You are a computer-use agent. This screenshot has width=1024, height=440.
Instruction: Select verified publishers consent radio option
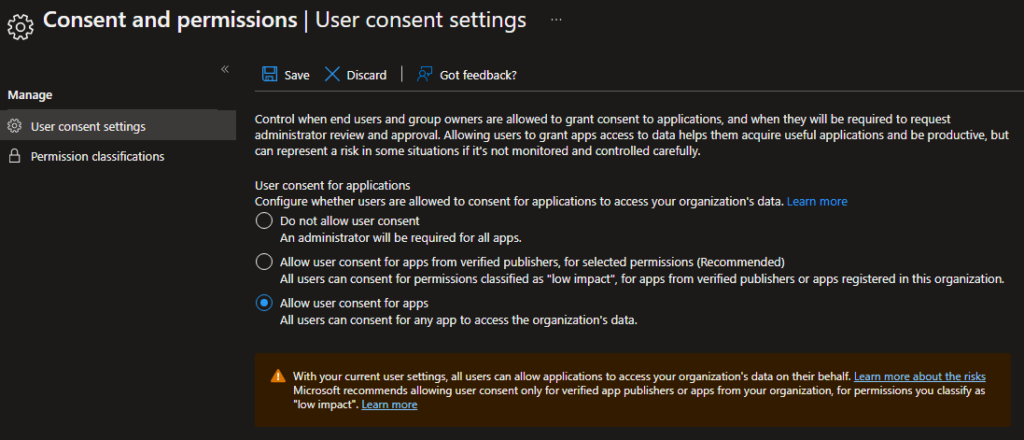point(264,262)
